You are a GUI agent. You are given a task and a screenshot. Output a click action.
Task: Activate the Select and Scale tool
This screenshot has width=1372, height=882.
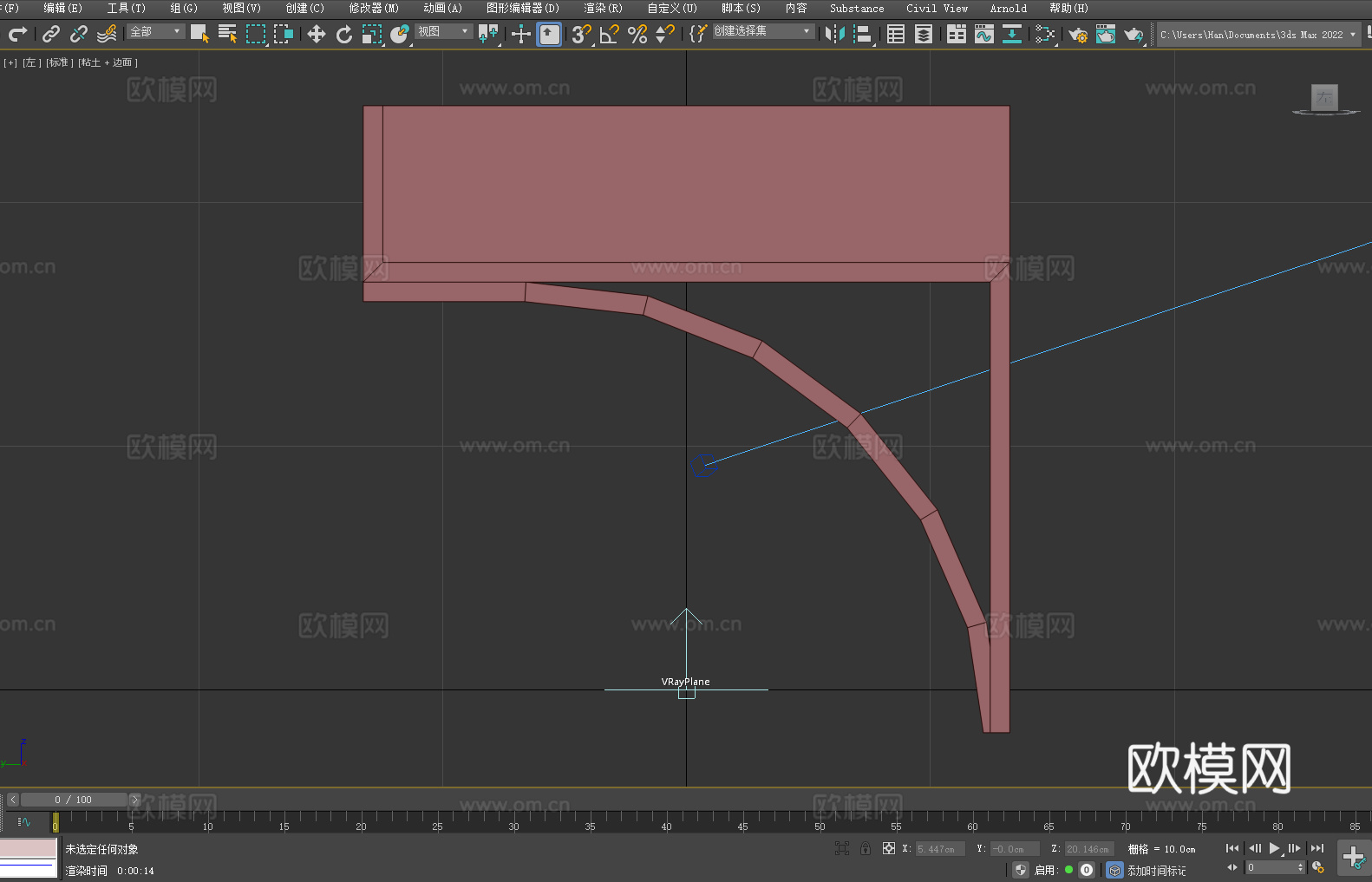tap(372, 34)
